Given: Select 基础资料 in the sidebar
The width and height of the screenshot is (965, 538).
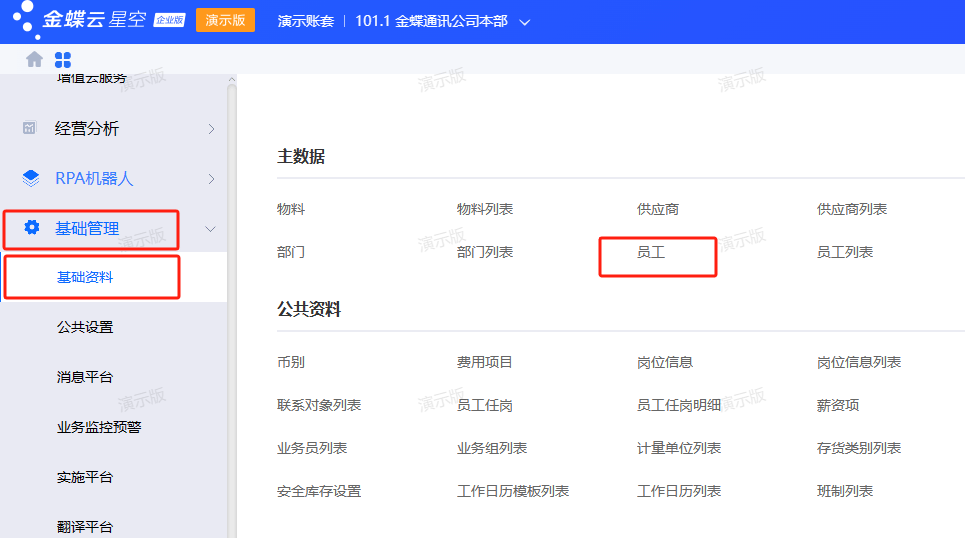Looking at the screenshot, I should tap(85, 277).
